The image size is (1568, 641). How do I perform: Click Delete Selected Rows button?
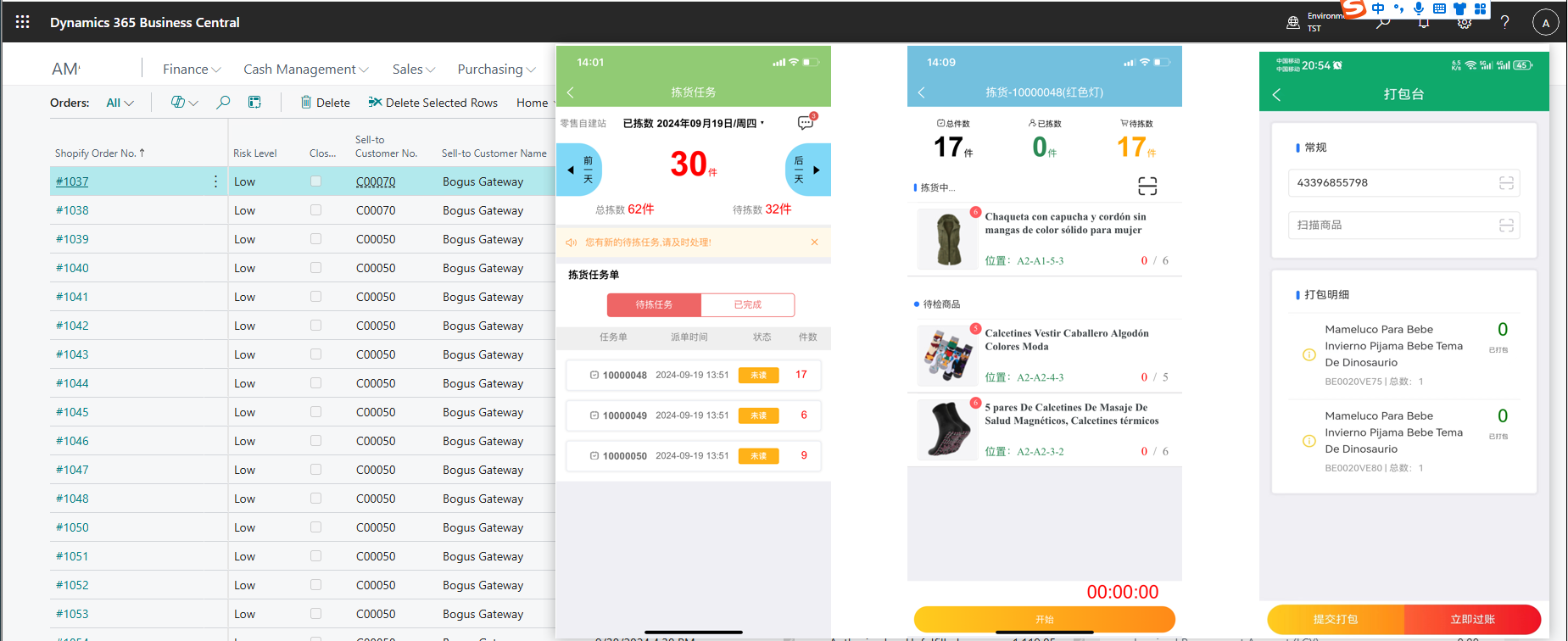coord(433,103)
